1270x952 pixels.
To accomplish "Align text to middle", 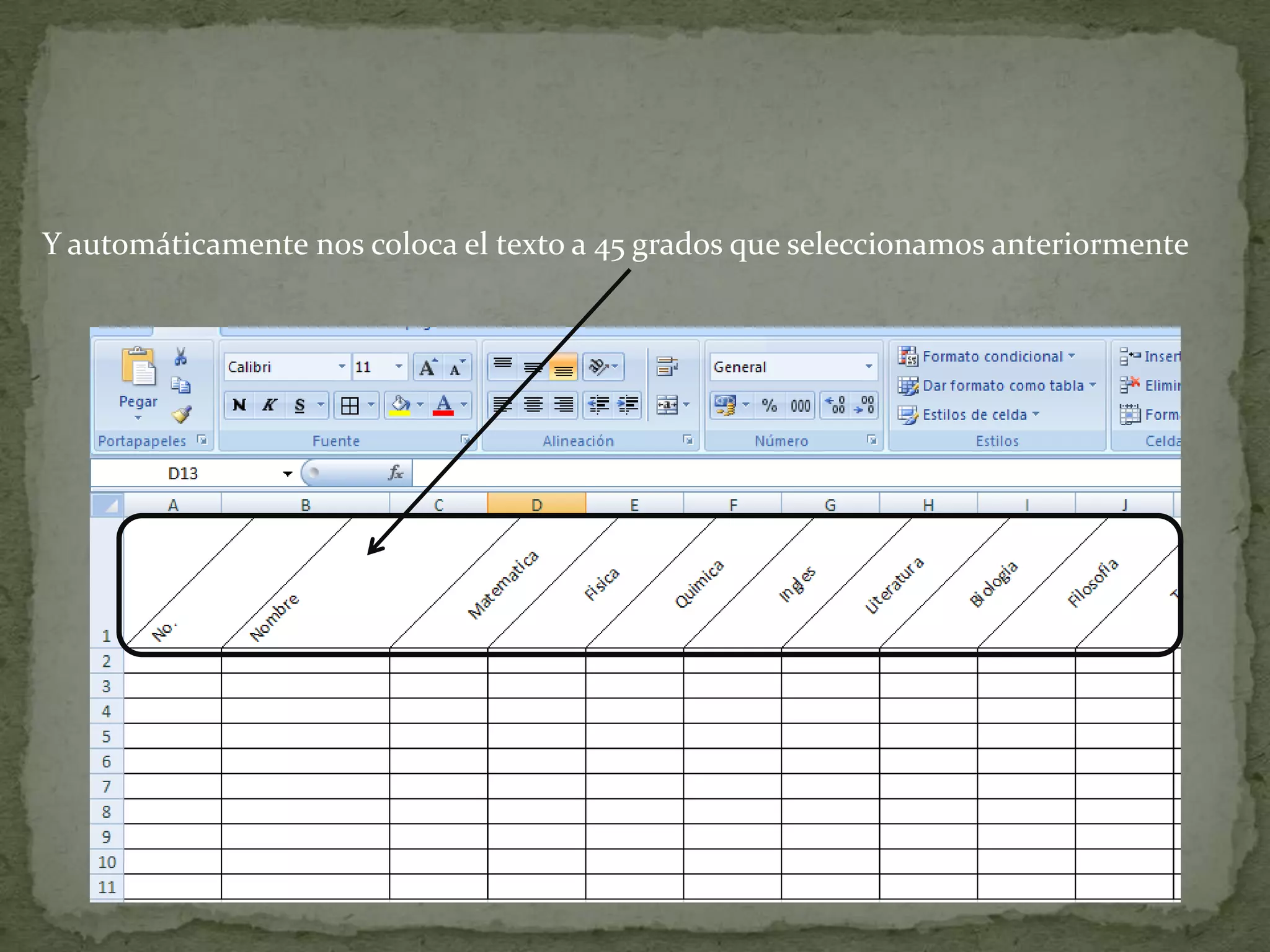I will pyautogui.click(x=533, y=366).
